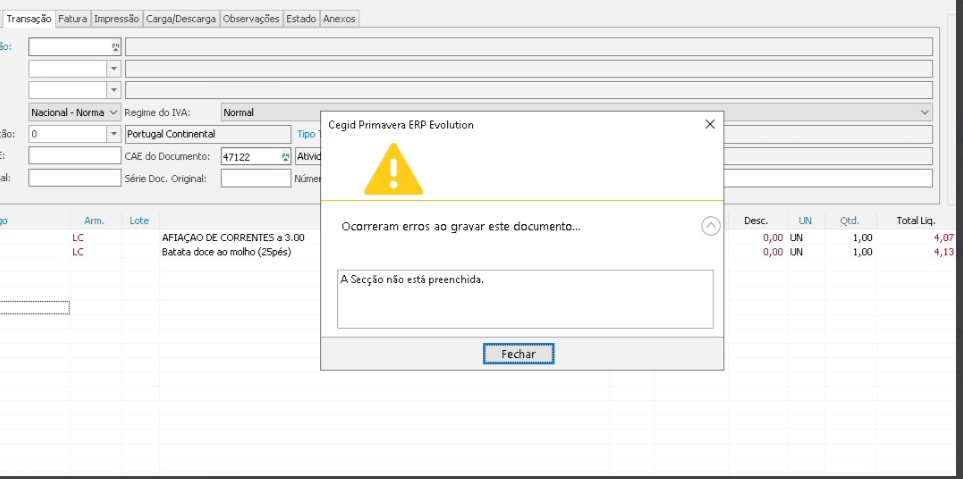This screenshot has height=479, width=963.
Task: Click the Fechar button in error dialog
Action: pyautogui.click(x=518, y=354)
